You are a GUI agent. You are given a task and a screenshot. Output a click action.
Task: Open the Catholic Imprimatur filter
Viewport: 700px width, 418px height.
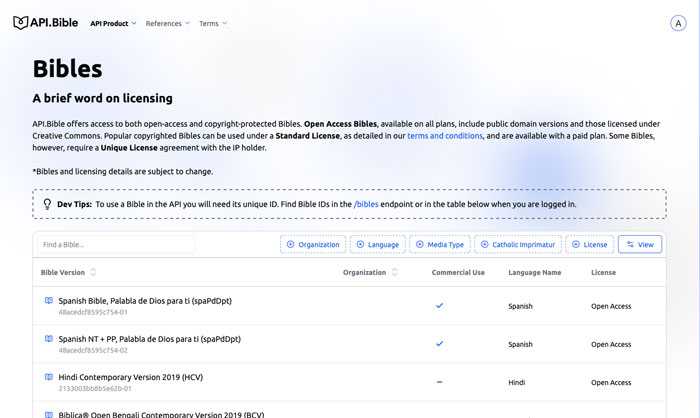coord(518,244)
